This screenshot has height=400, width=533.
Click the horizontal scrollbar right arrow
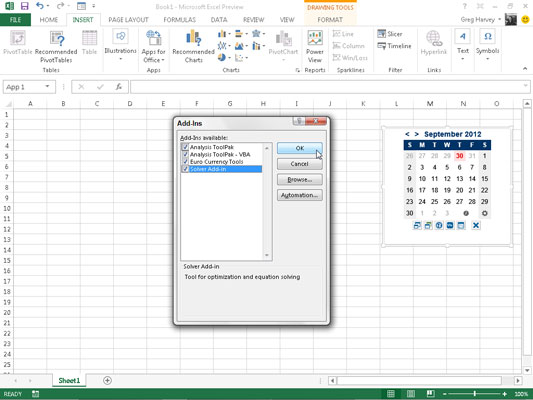(x=518, y=381)
